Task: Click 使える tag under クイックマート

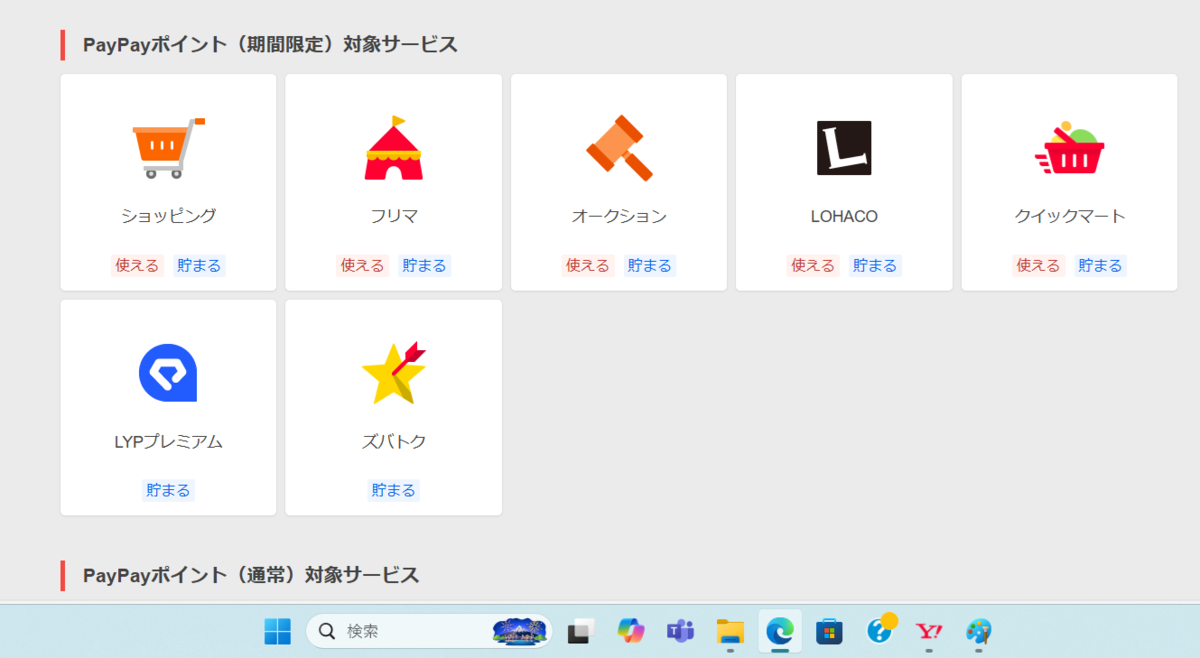Action: (1038, 265)
